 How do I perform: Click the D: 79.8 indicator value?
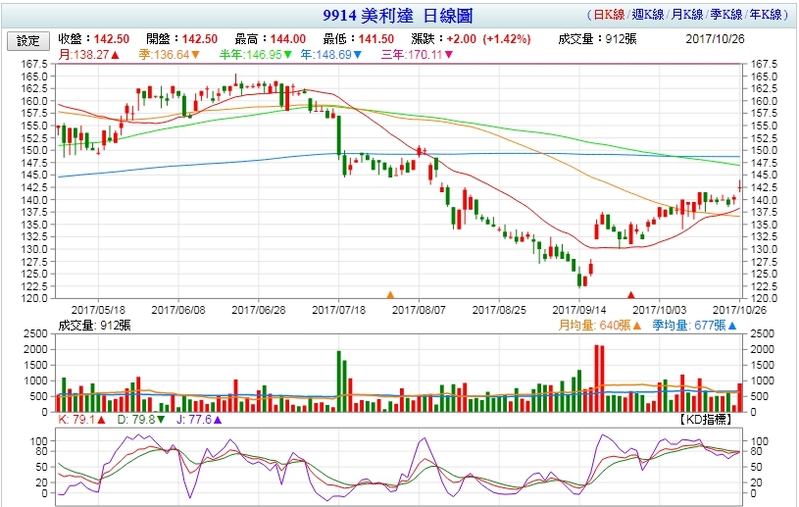coord(141,420)
